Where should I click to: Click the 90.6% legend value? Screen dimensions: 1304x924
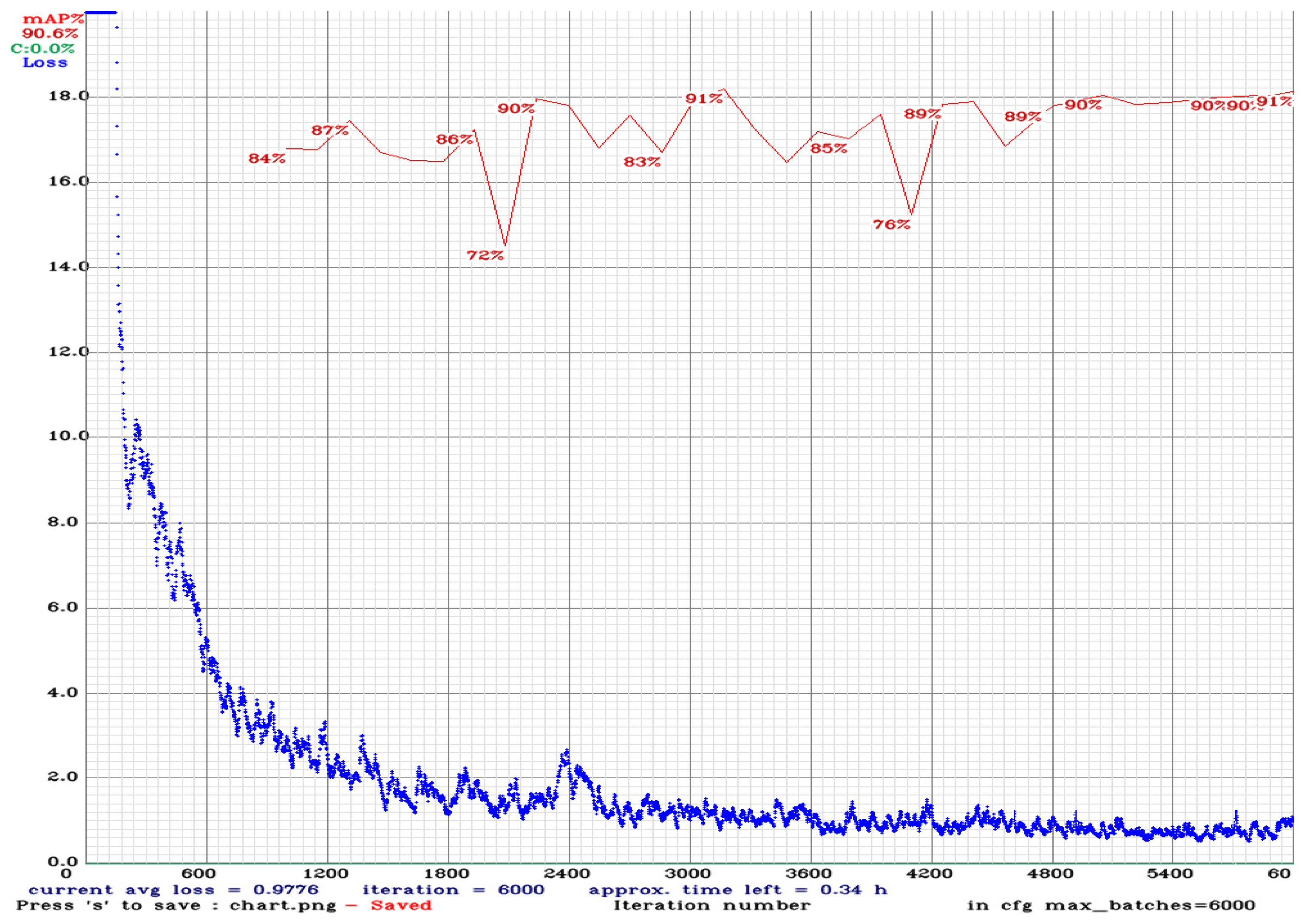(x=50, y=33)
